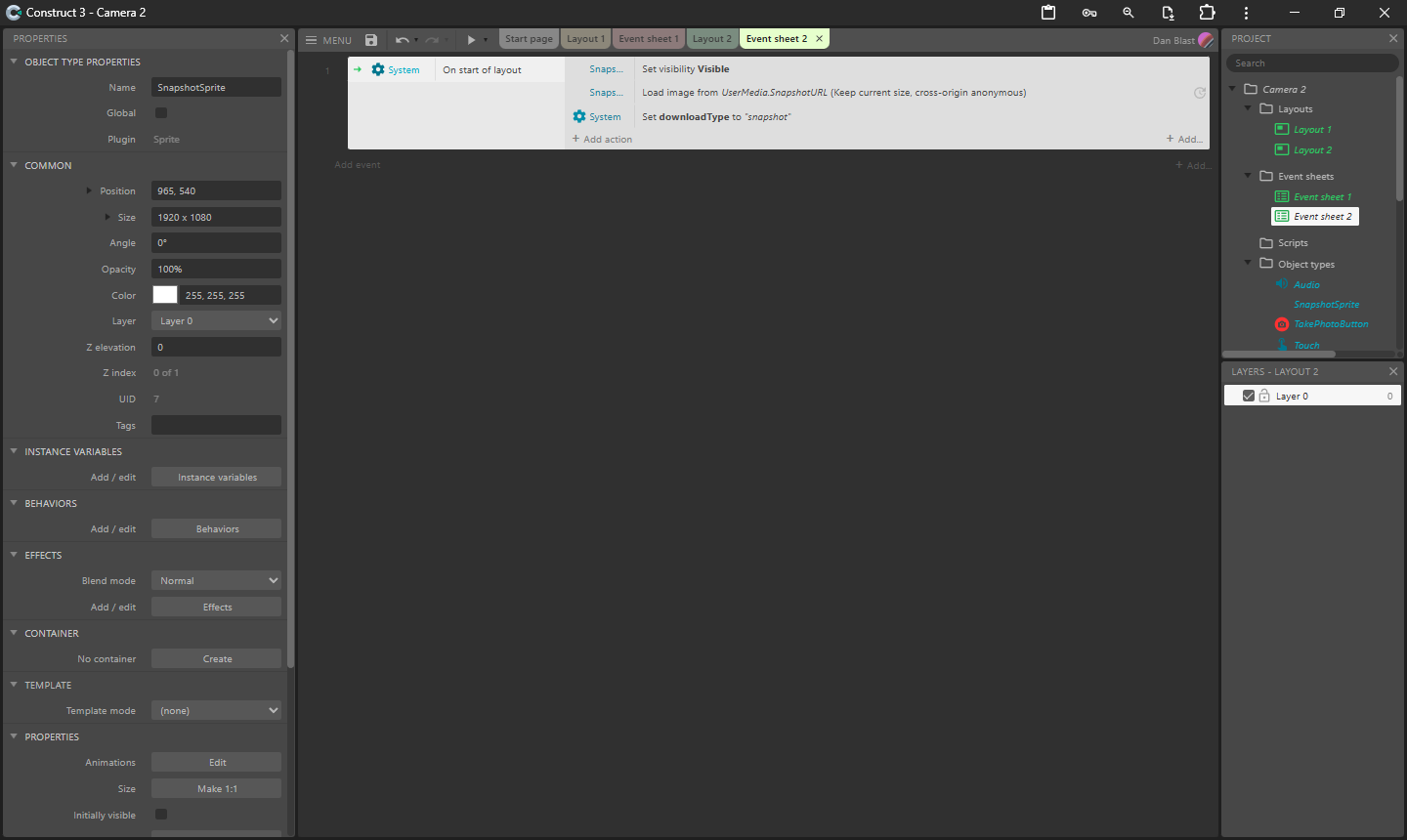The width and height of the screenshot is (1407, 840).
Task: Close the Layers panel
Action: point(1393,371)
